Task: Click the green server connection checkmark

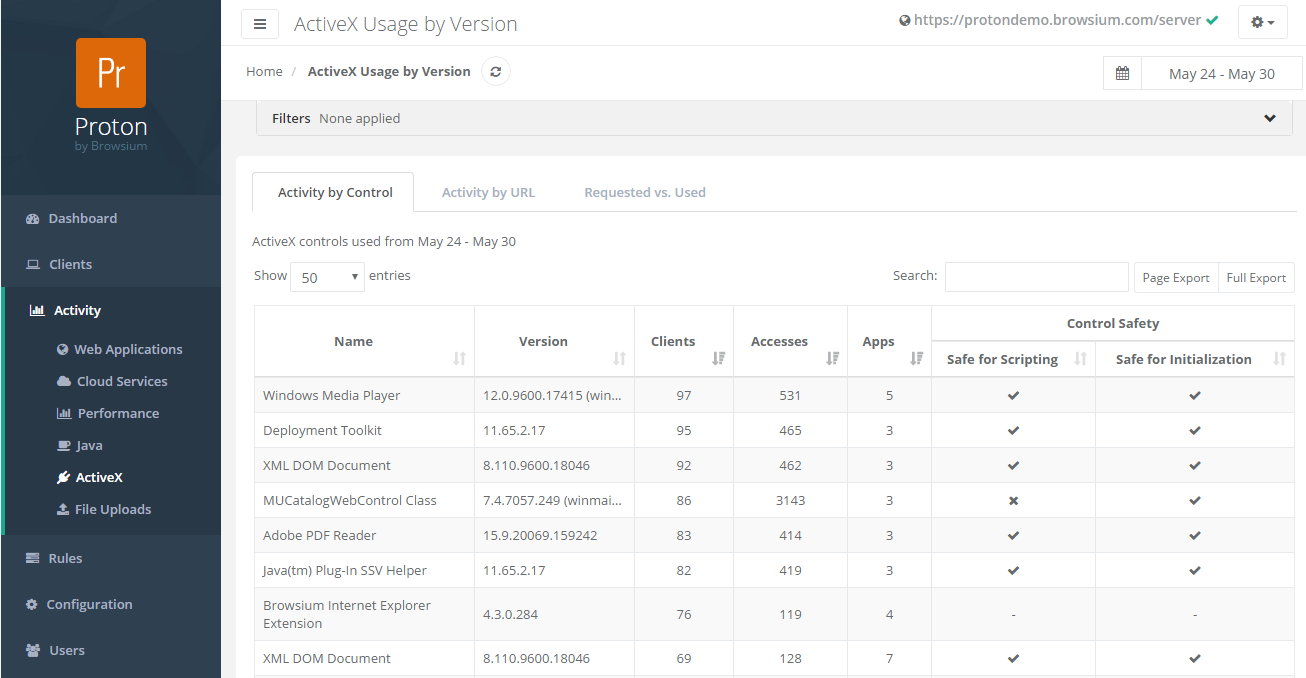Action: 1212,20
